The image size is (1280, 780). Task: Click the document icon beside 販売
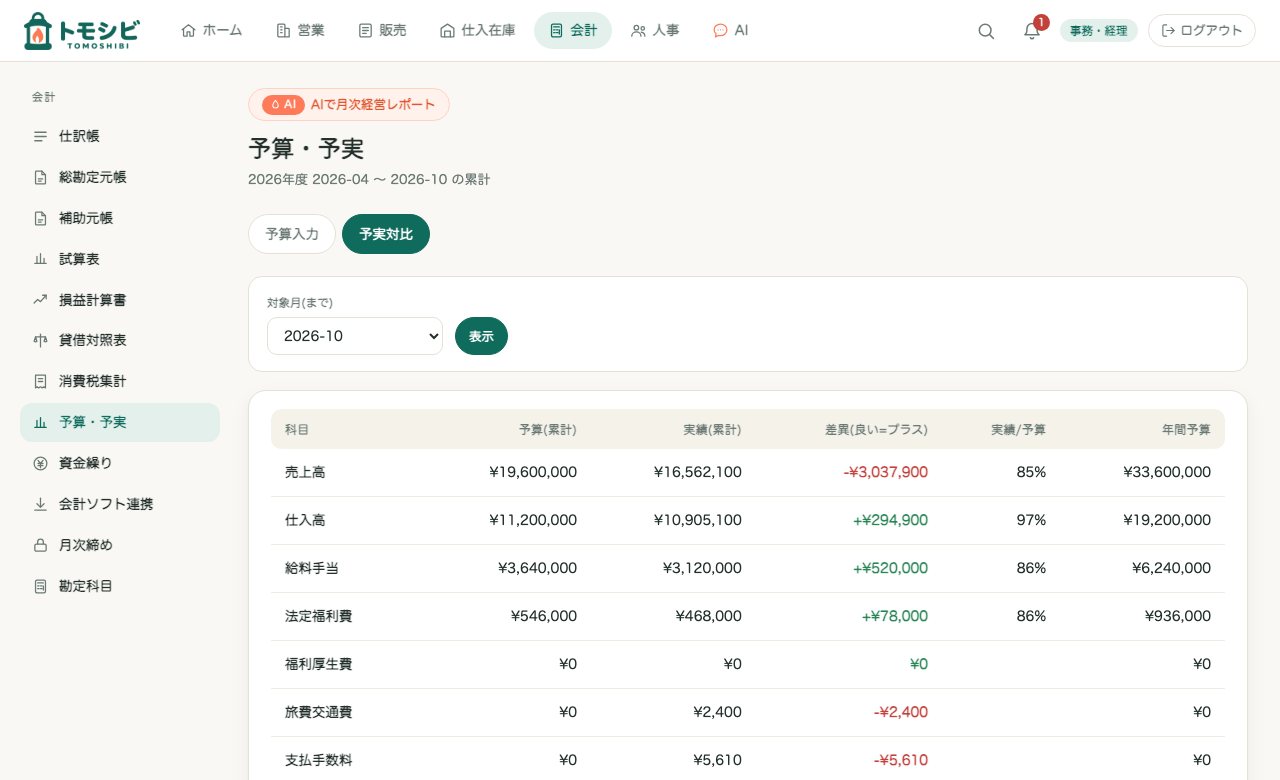(365, 30)
